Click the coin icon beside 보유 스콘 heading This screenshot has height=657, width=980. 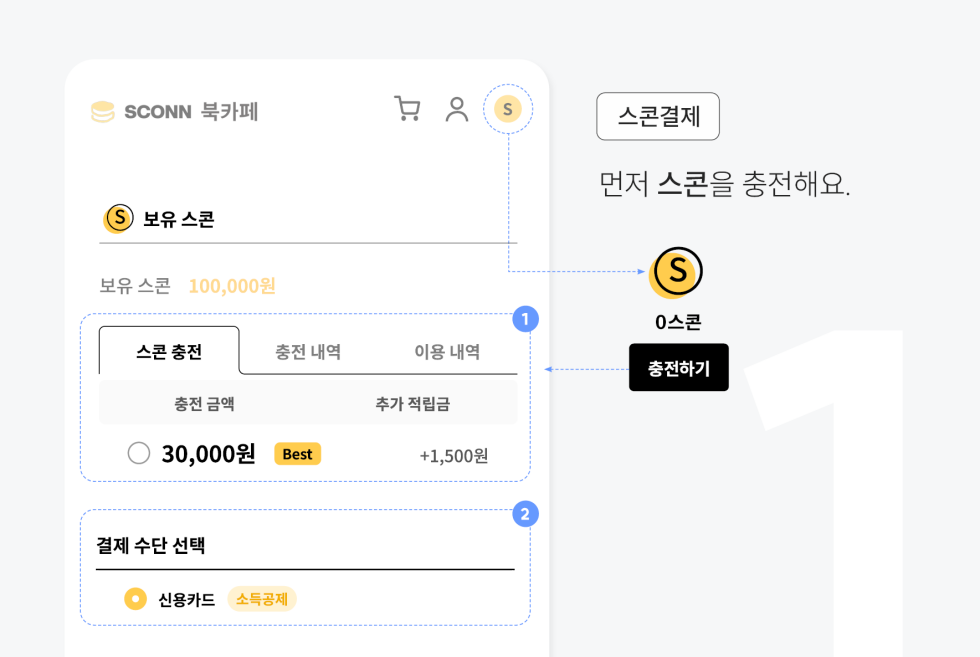click(118, 219)
